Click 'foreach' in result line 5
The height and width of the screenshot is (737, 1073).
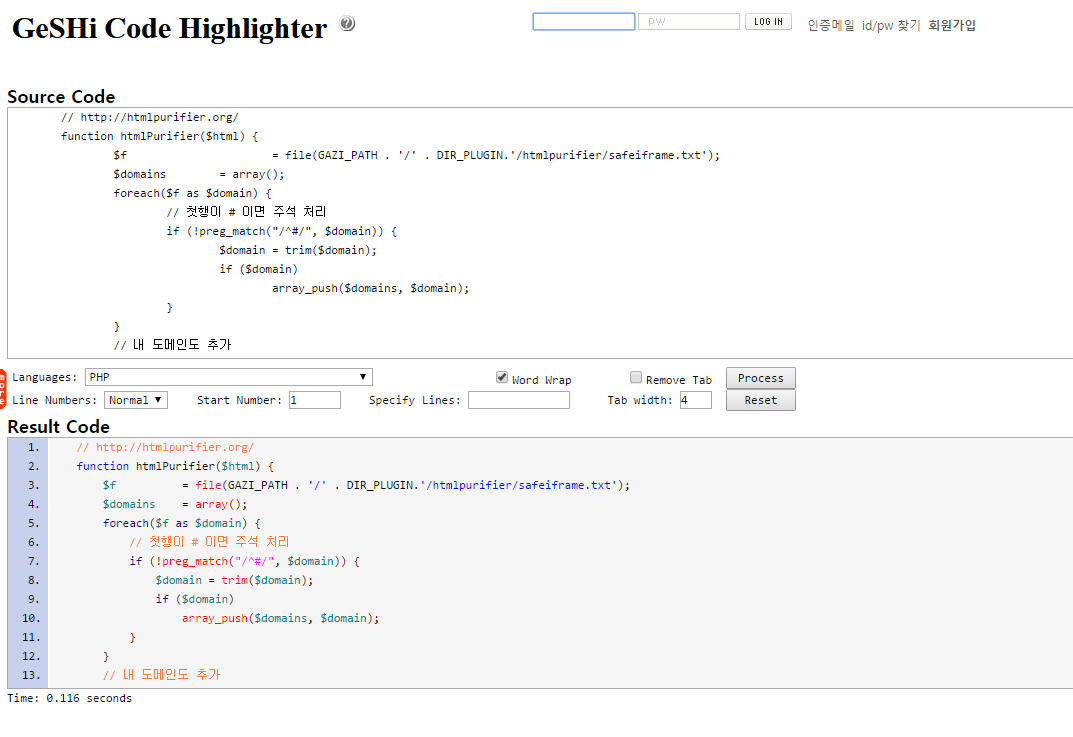click(125, 523)
